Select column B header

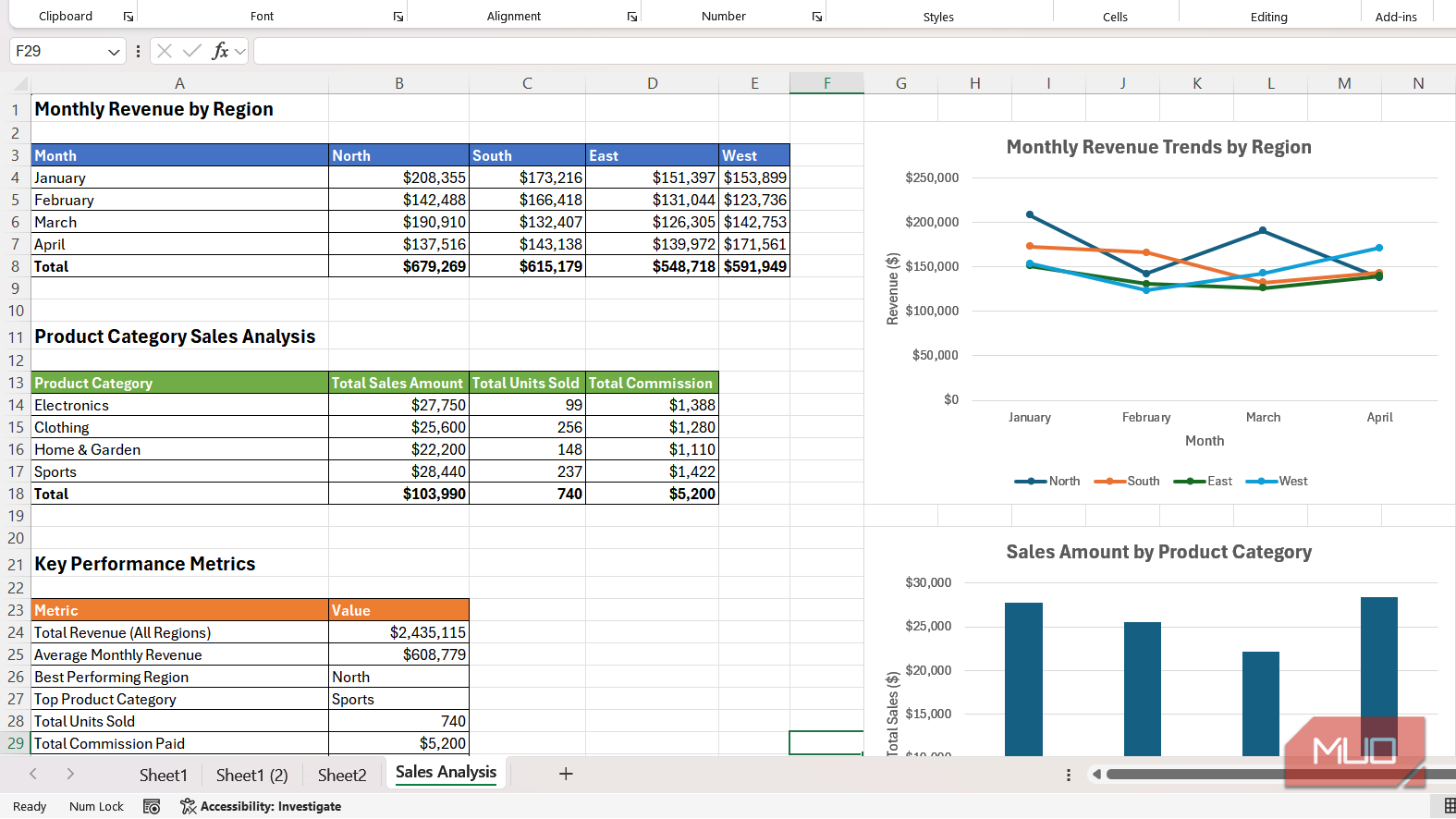pyautogui.click(x=399, y=83)
